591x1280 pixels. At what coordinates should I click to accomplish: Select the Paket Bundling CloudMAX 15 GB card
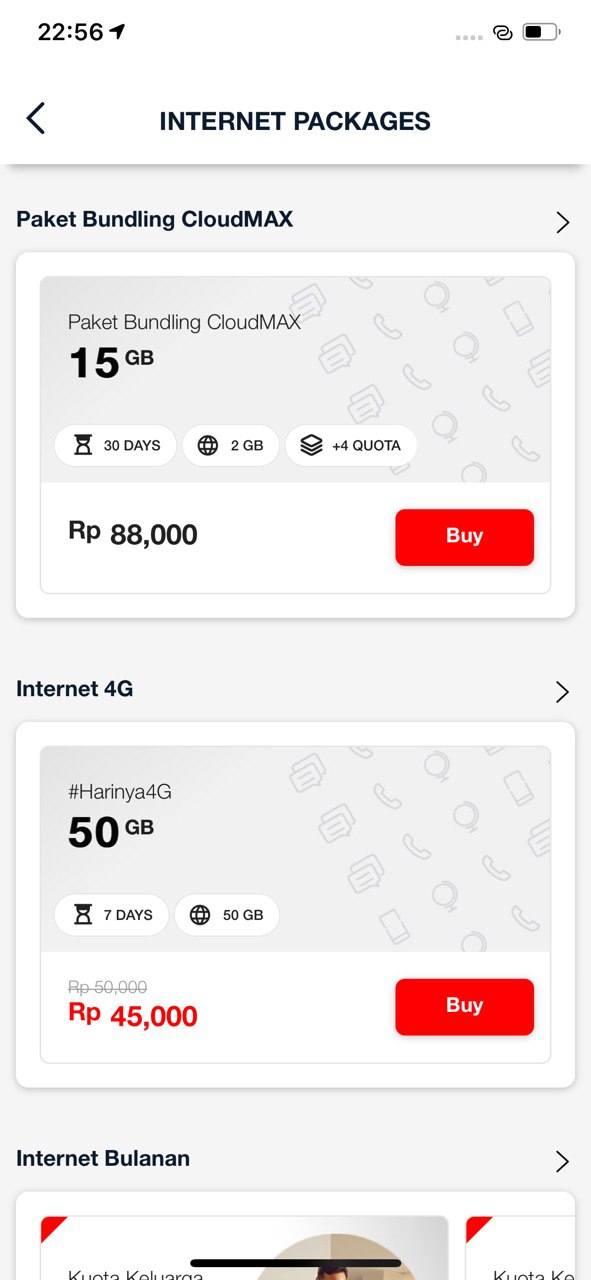click(x=295, y=434)
